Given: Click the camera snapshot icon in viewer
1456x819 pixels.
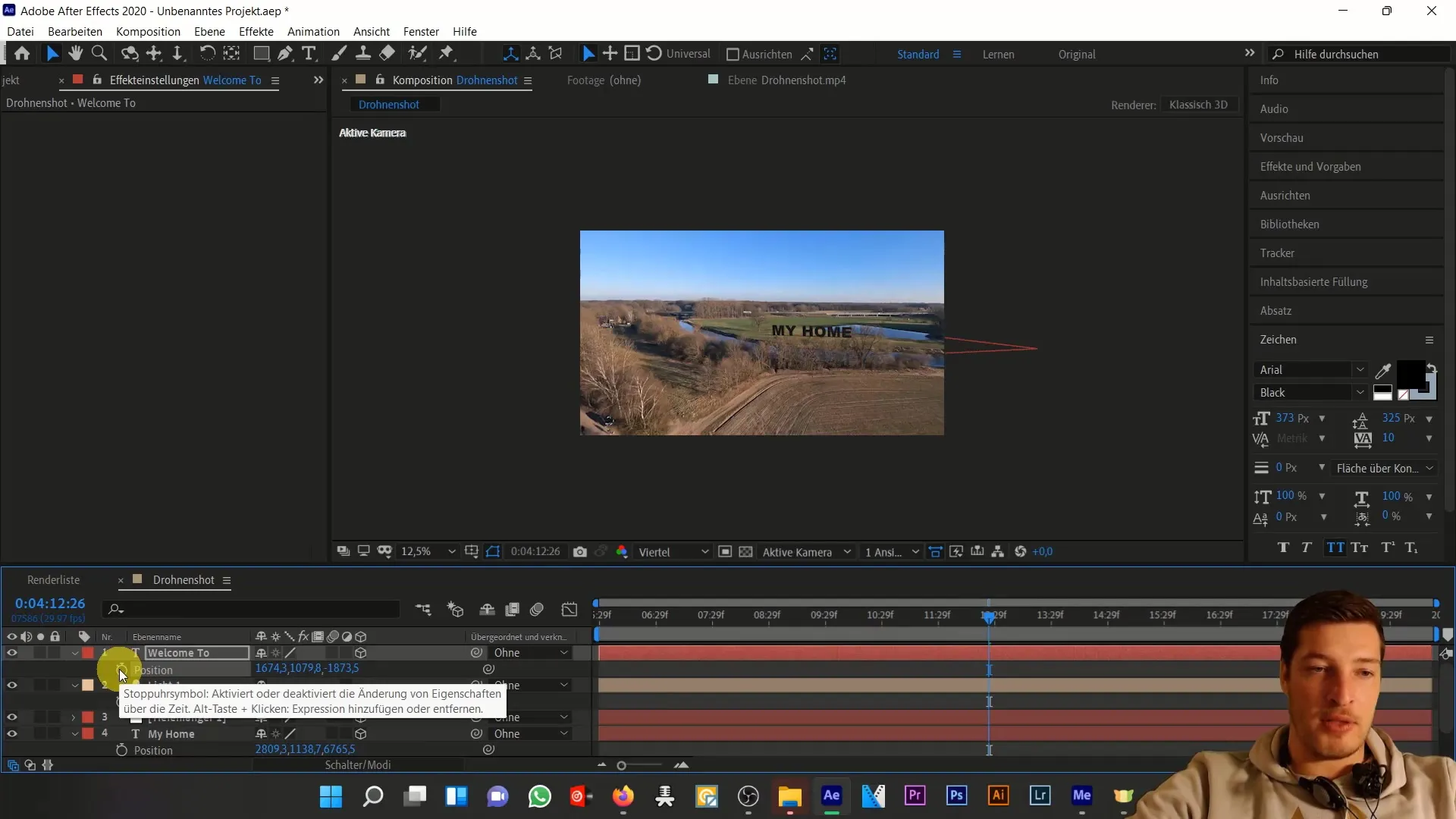Looking at the screenshot, I should click(581, 552).
